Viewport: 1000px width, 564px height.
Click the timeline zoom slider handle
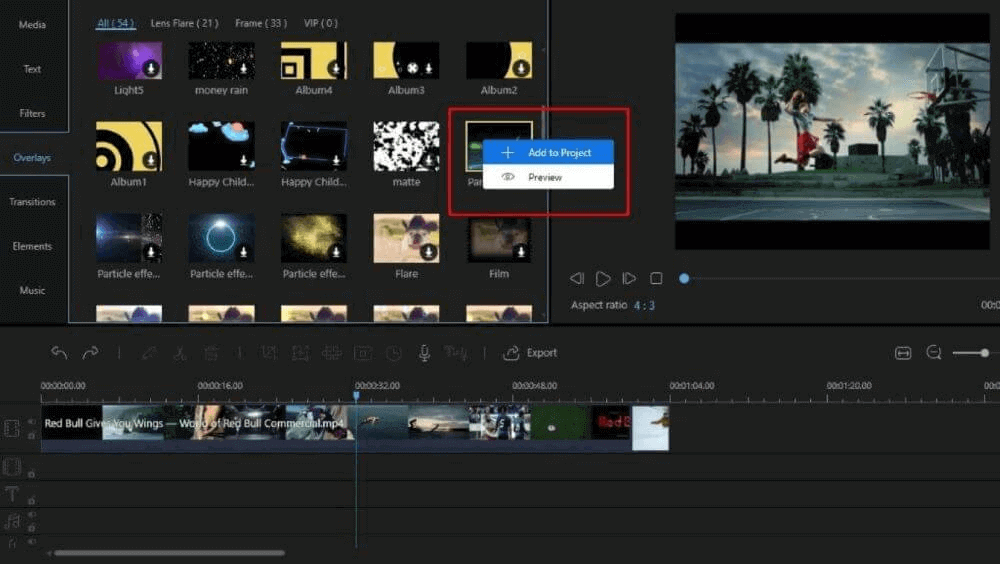(985, 353)
